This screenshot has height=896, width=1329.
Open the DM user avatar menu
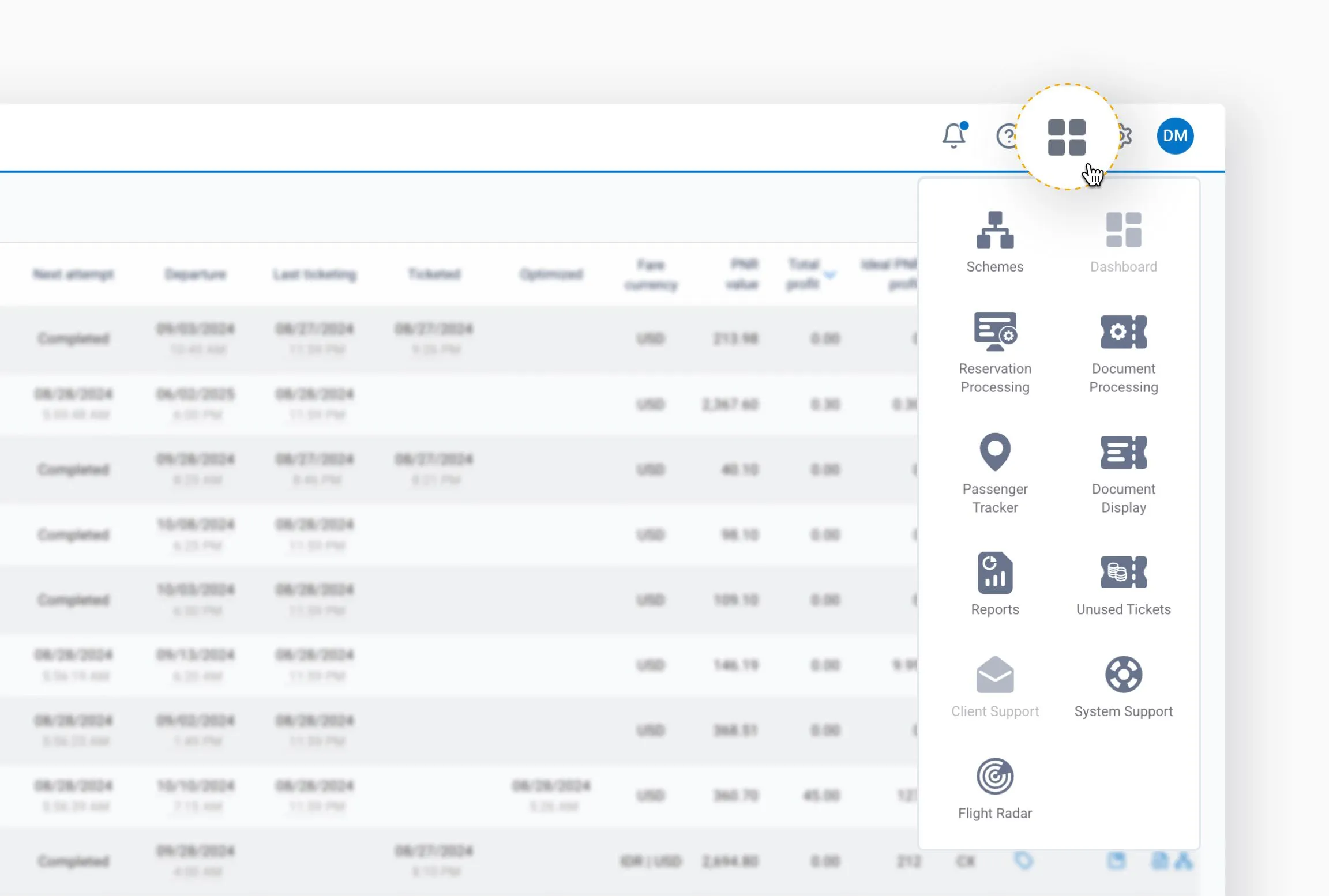[1175, 136]
